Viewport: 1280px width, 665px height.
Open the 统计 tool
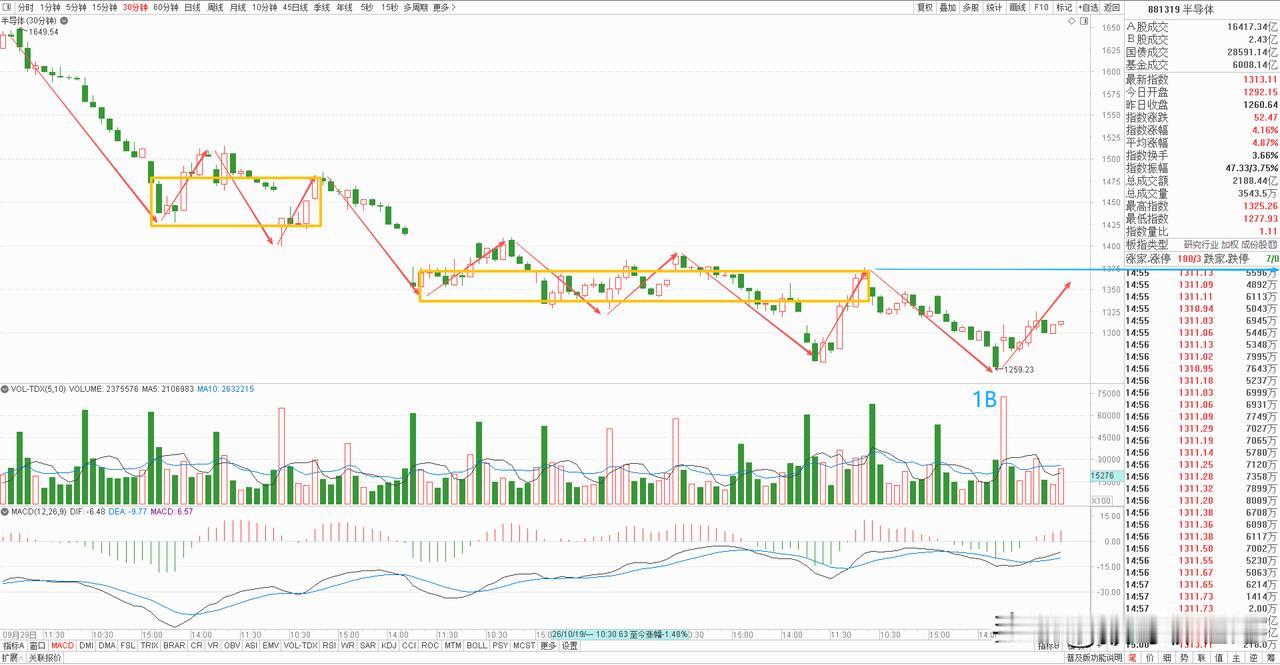click(x=994, y=7)
